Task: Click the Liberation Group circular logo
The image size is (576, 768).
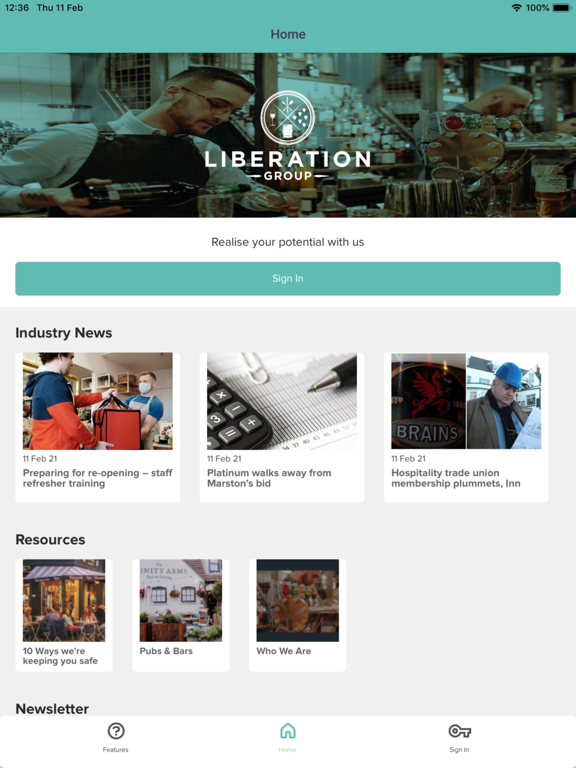Action: point(288,118)
